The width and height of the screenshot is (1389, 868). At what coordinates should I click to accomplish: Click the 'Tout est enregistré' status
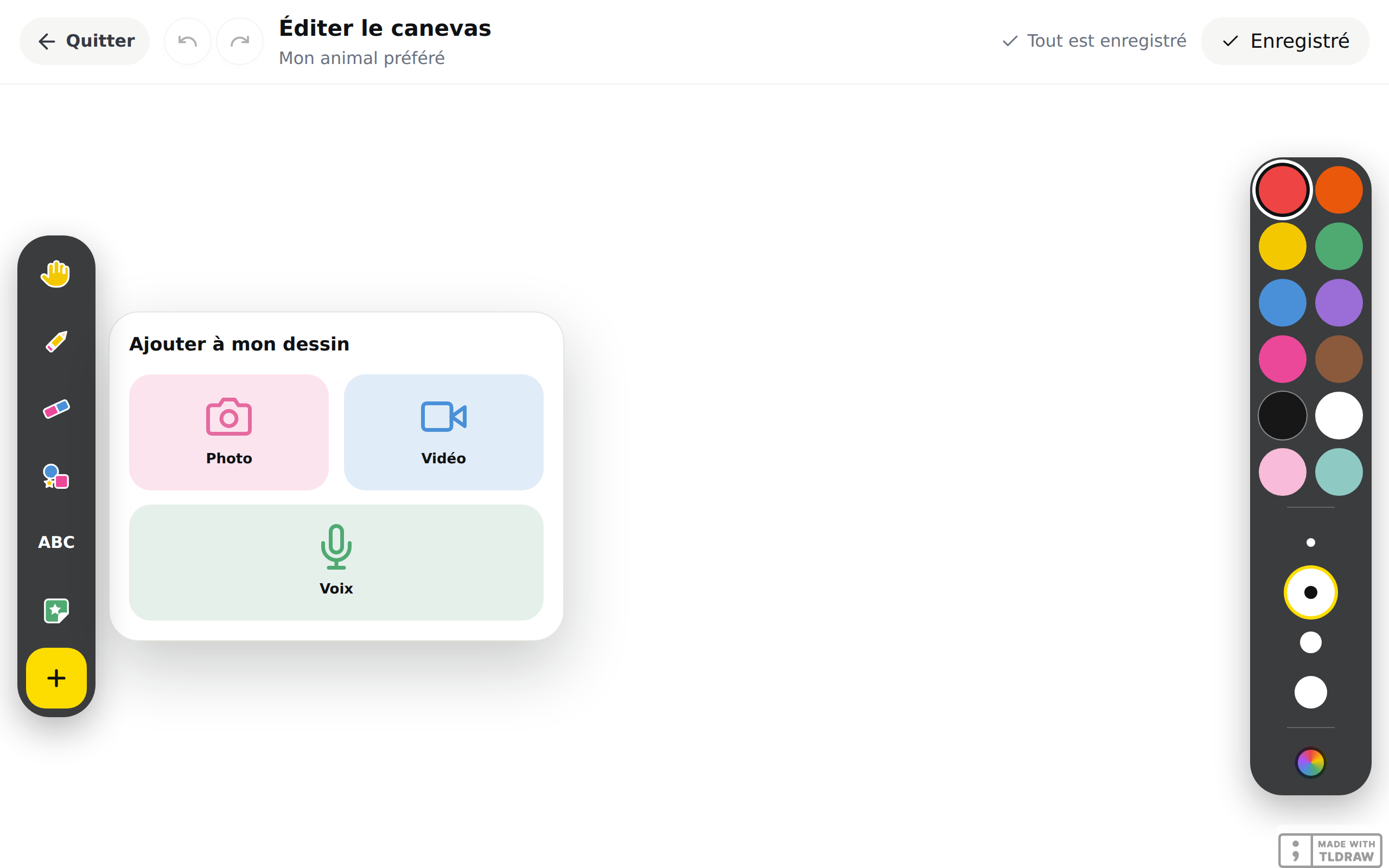[1093, 41]
